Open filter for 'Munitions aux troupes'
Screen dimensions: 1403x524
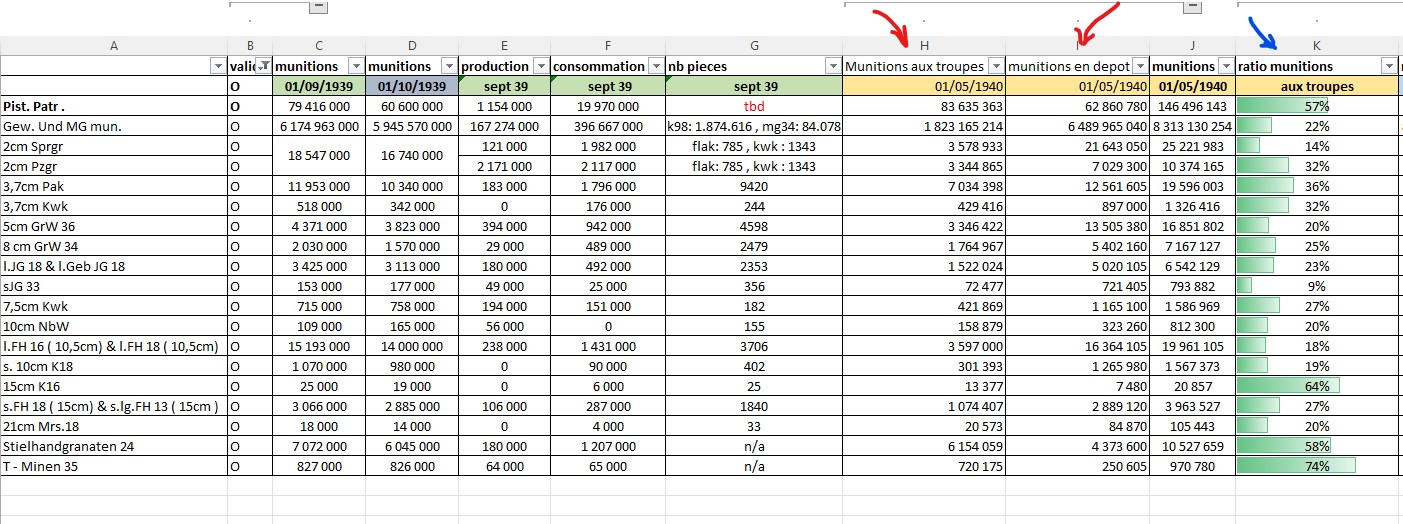coord(994,66)
